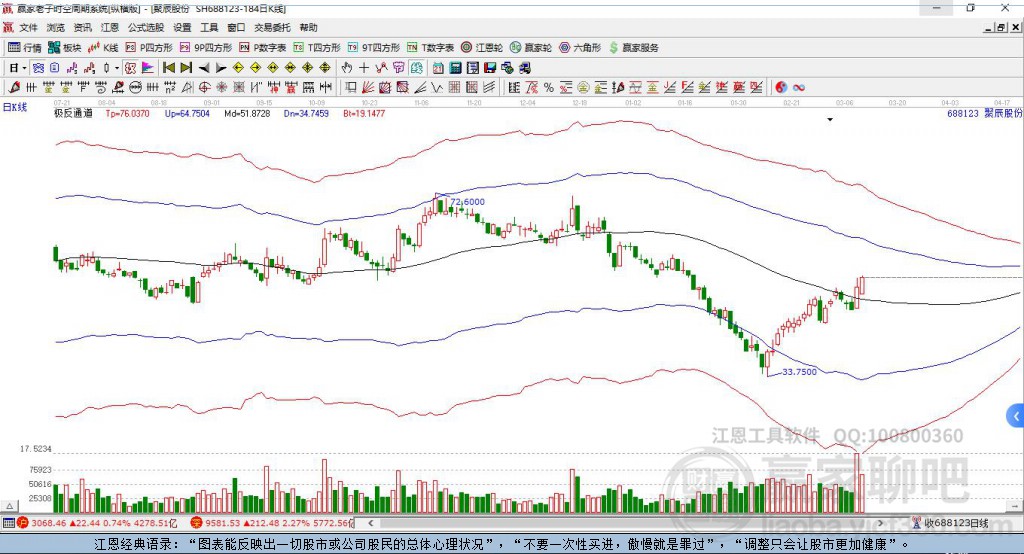Open the 文件 menu
Screen dimensions: 1024x554
[x=28, y=27]
